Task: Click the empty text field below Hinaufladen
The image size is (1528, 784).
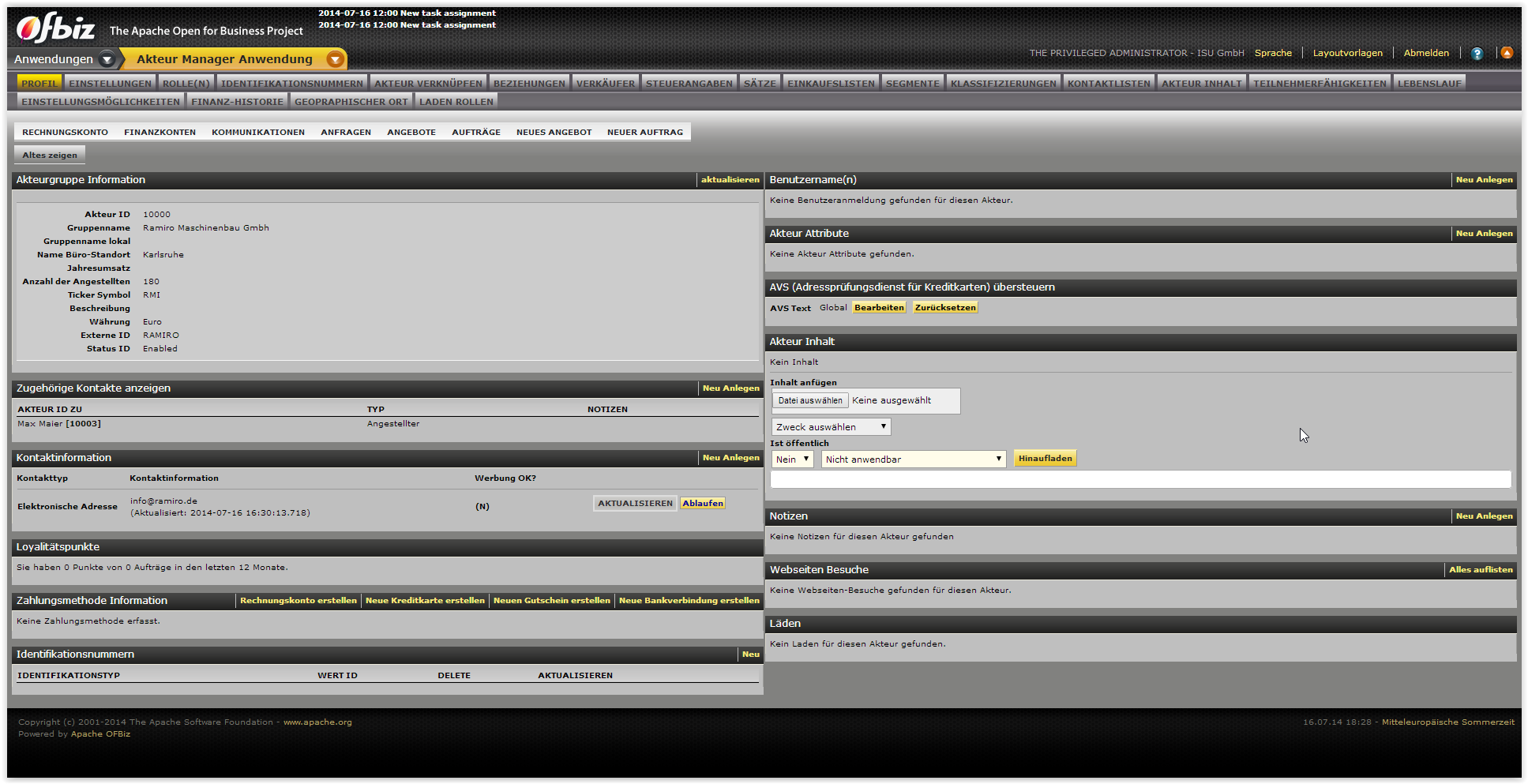Action: [1139, 479]
